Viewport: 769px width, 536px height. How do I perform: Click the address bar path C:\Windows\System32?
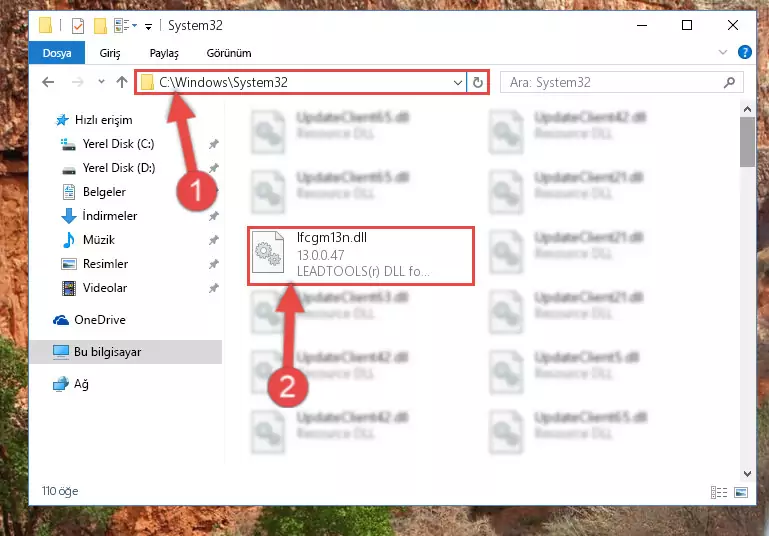pyautogui.click(x=223, y=82)
